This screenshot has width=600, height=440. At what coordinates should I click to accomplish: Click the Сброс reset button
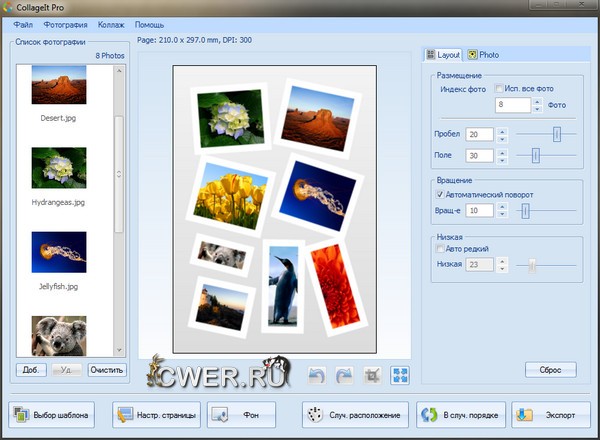[550, 370]
